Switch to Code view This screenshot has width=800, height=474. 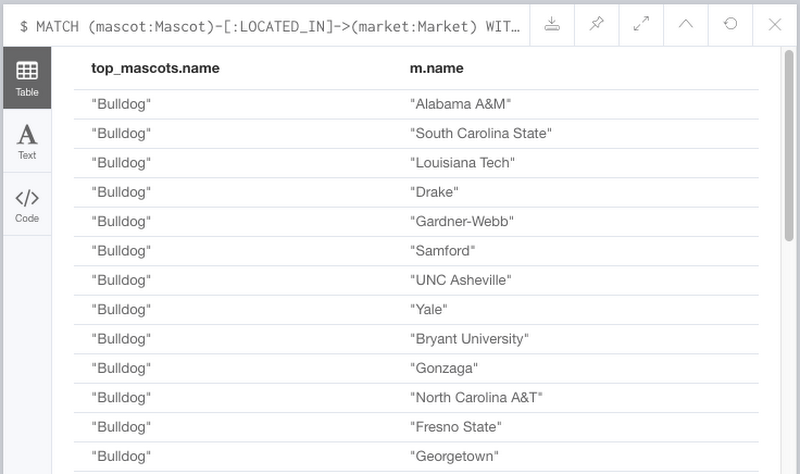(27, 205)
